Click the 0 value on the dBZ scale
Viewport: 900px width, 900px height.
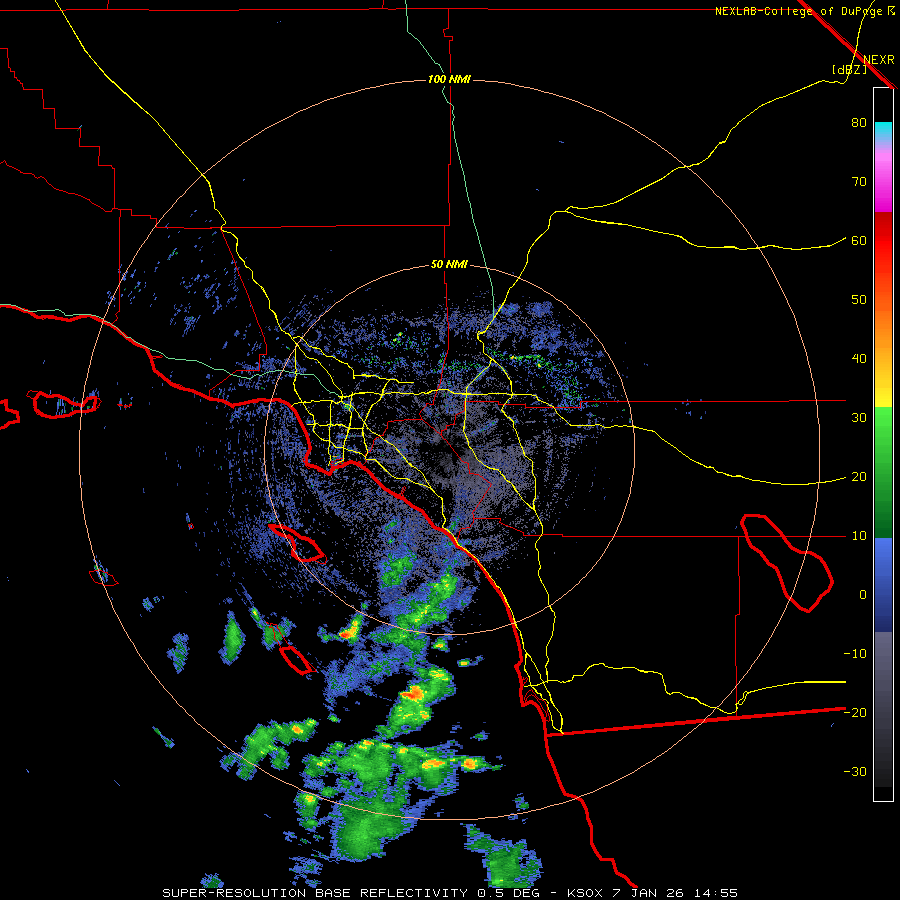[x=863, y=595]
